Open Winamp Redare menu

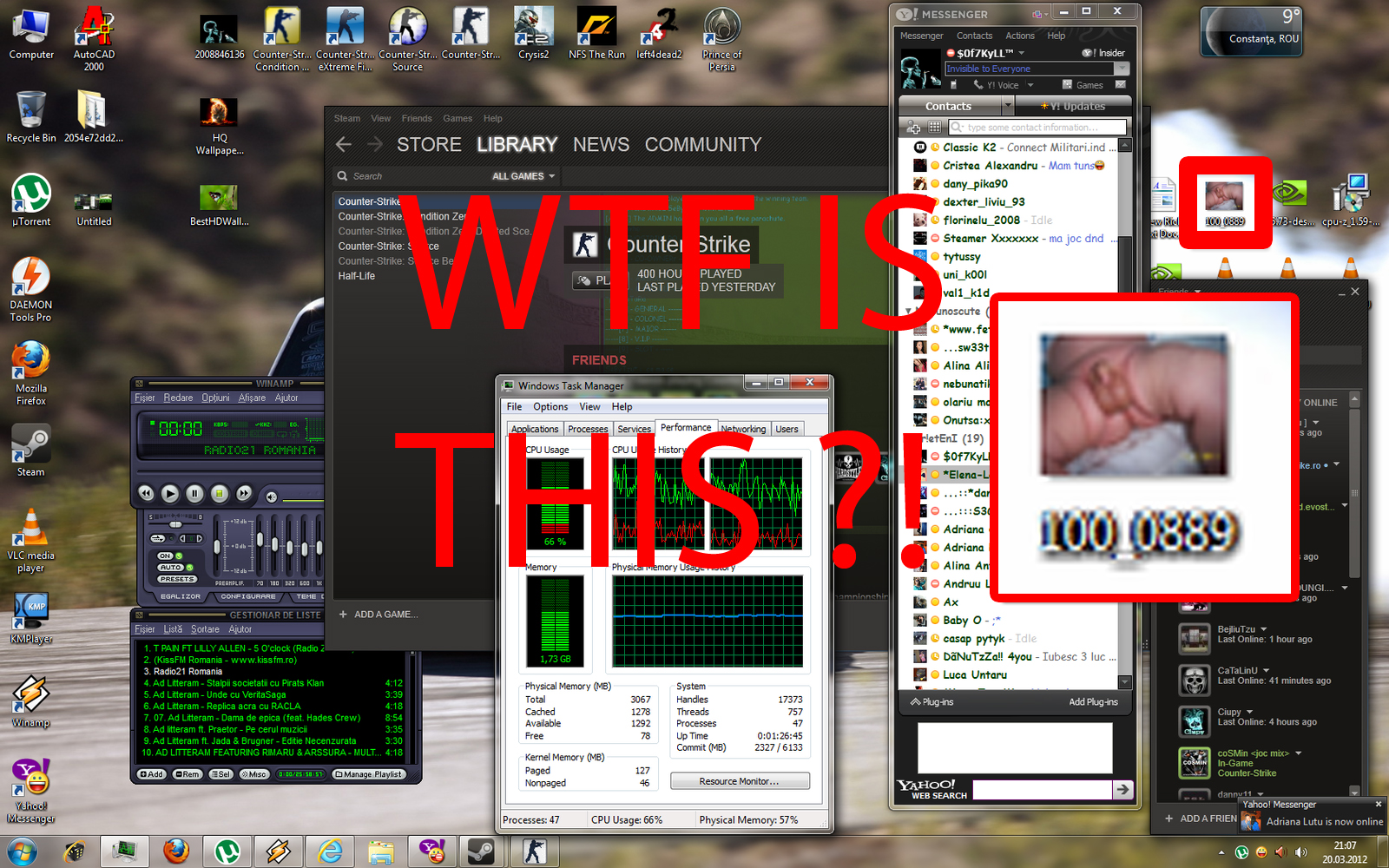178,398
